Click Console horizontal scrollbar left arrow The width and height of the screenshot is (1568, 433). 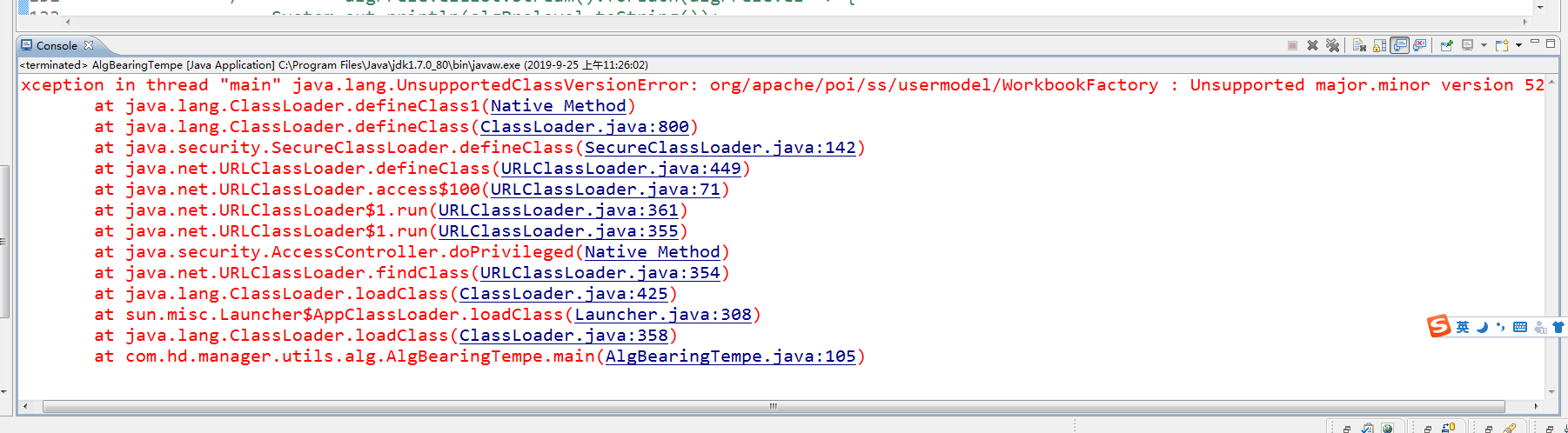click(25, 406)
